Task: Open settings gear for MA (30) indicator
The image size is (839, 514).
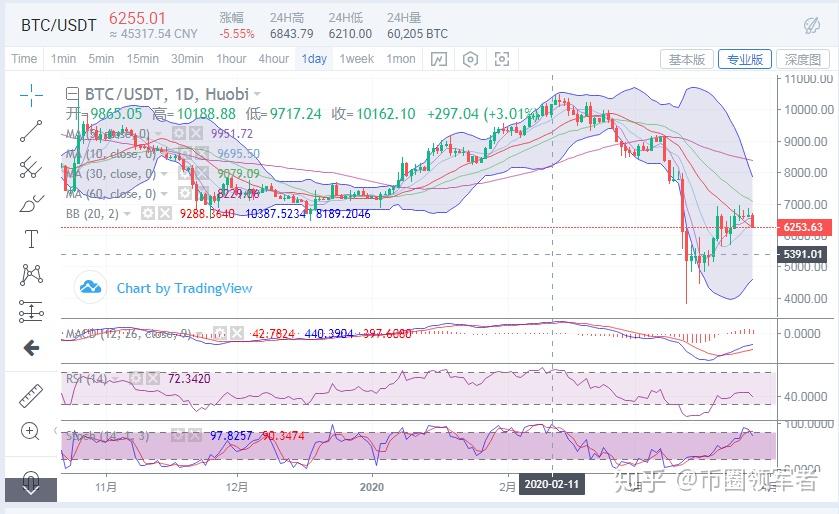Action: coord(185,173)
